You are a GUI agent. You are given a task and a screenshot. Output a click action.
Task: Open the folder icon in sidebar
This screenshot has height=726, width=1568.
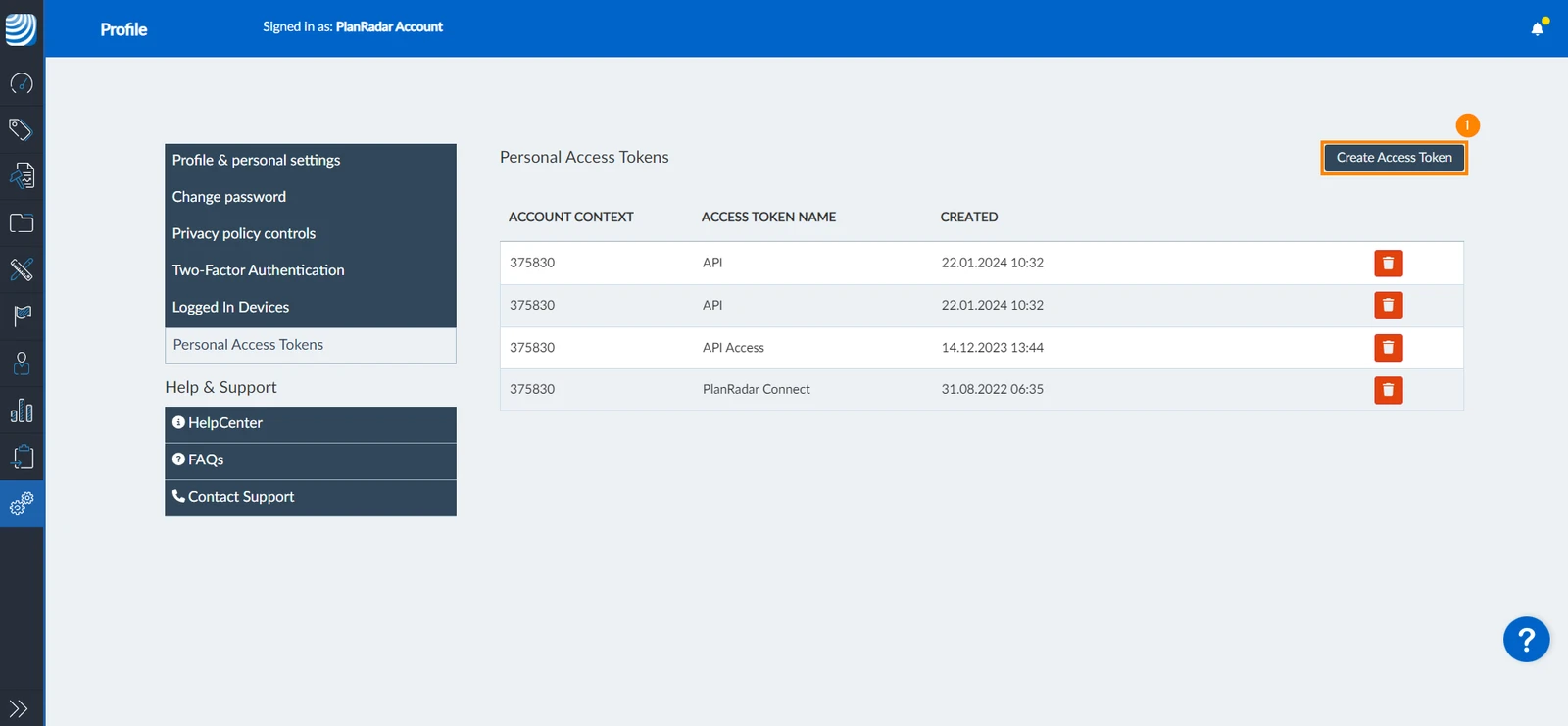22,223
